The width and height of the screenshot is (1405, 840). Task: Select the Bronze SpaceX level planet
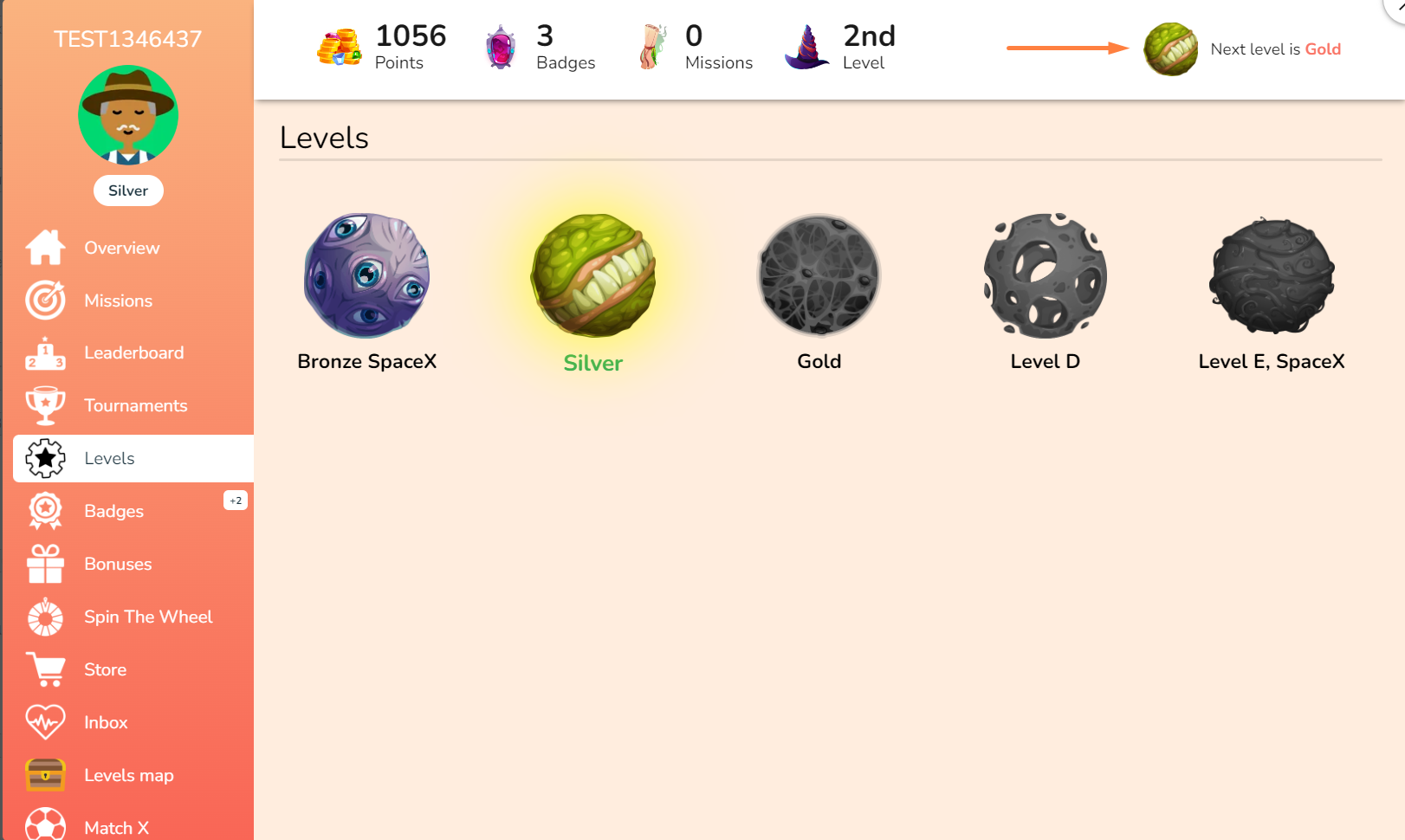pos(367,275)
